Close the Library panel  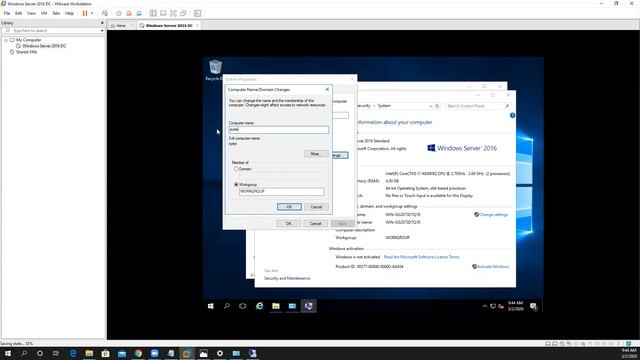coord(102,23)
